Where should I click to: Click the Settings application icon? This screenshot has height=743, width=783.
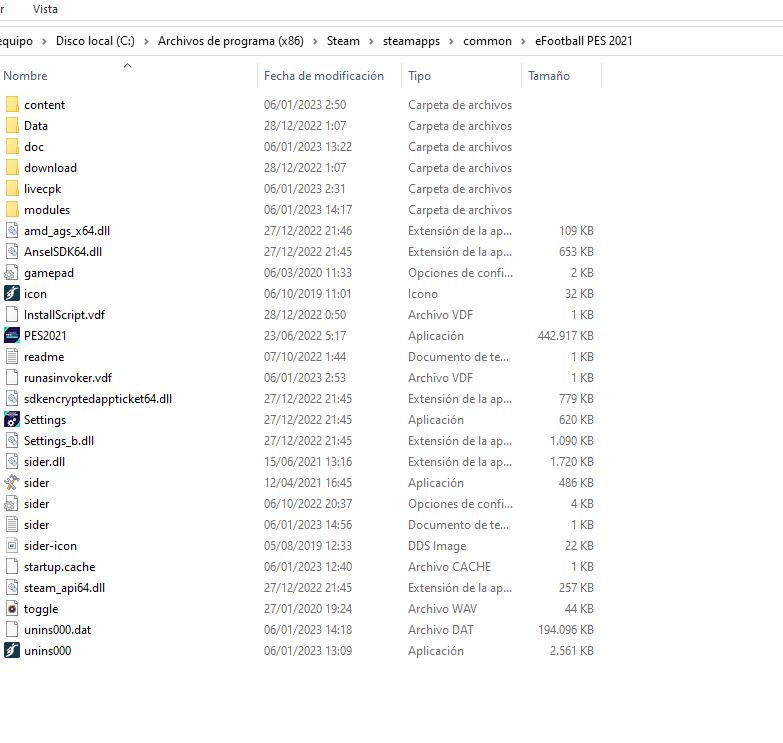[x=11, y=419]
